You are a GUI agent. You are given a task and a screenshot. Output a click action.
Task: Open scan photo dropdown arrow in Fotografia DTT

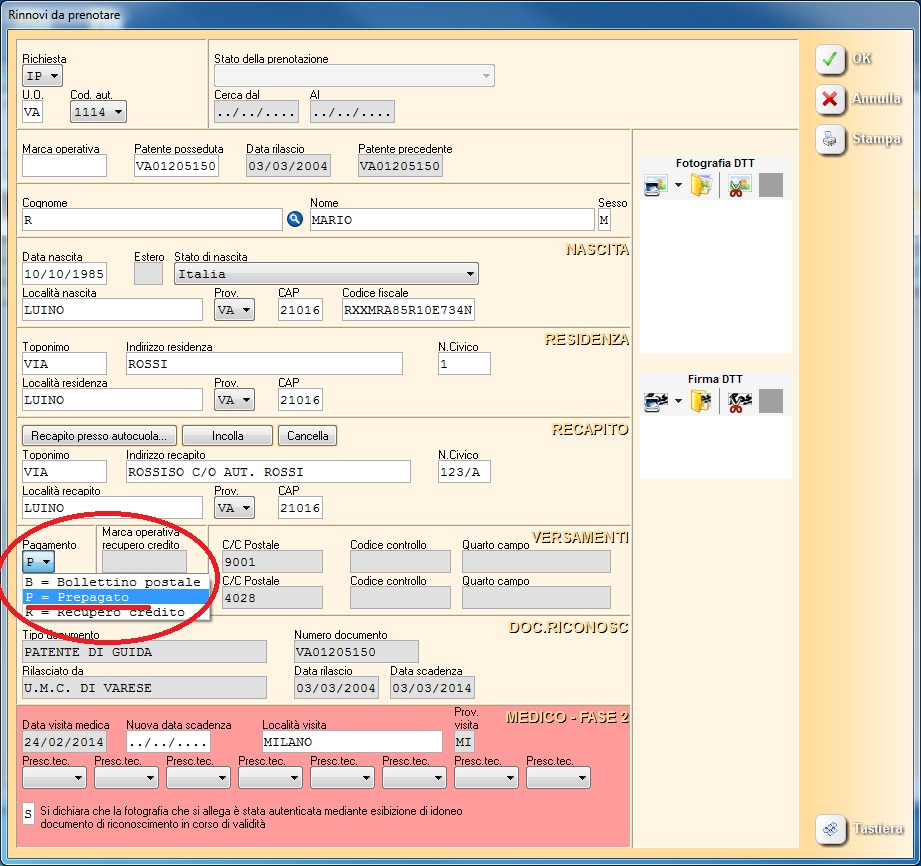[x=678, y=186]
